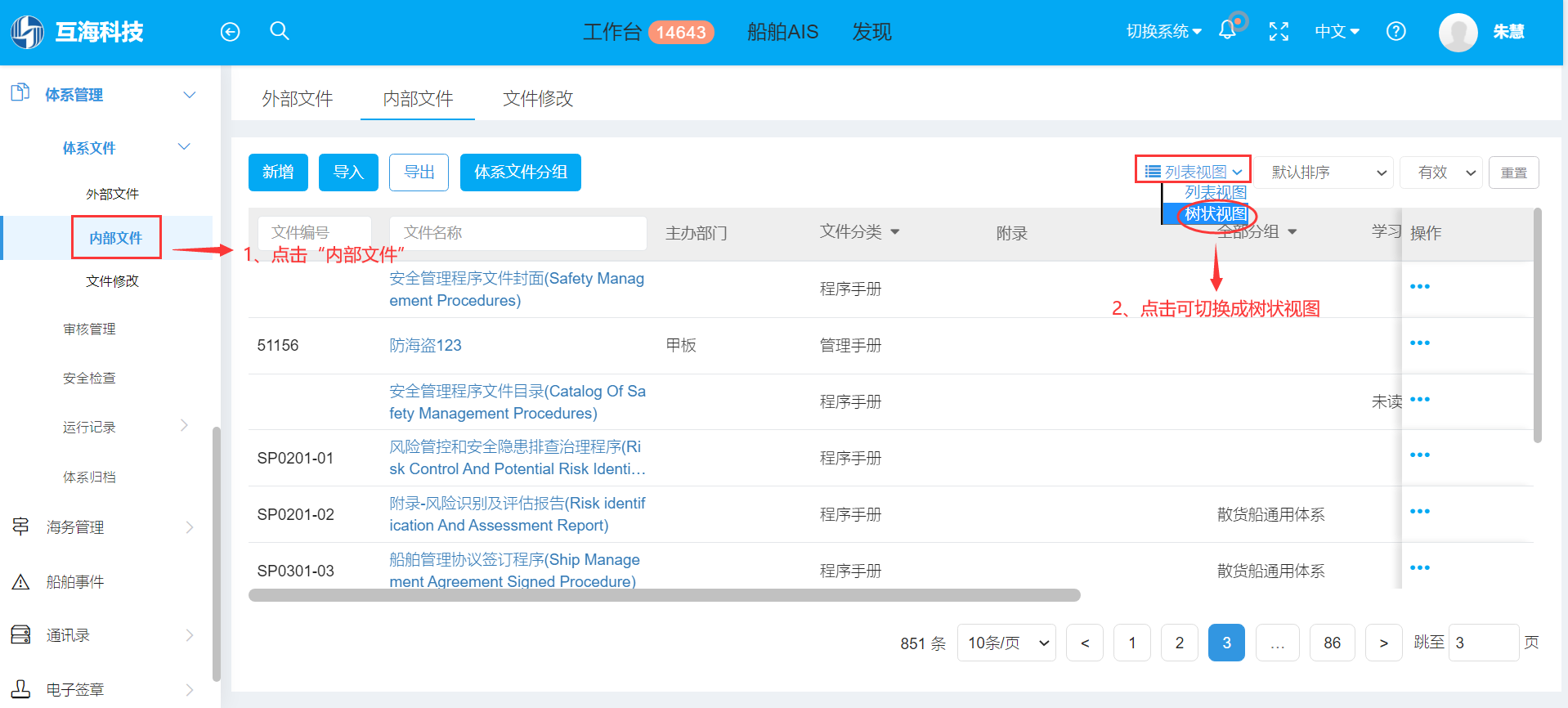The height and width of the screenshot is (708, 1568).
Task: Open the 10条/页 page size dropdown
Action: point(1006,643)
